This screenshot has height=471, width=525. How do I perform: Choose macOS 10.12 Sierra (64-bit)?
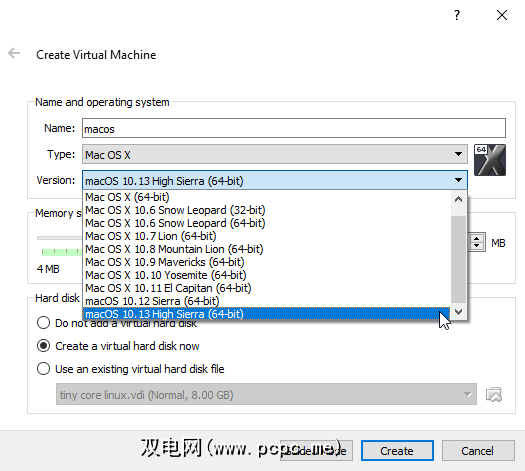click(x=266, y=301)
